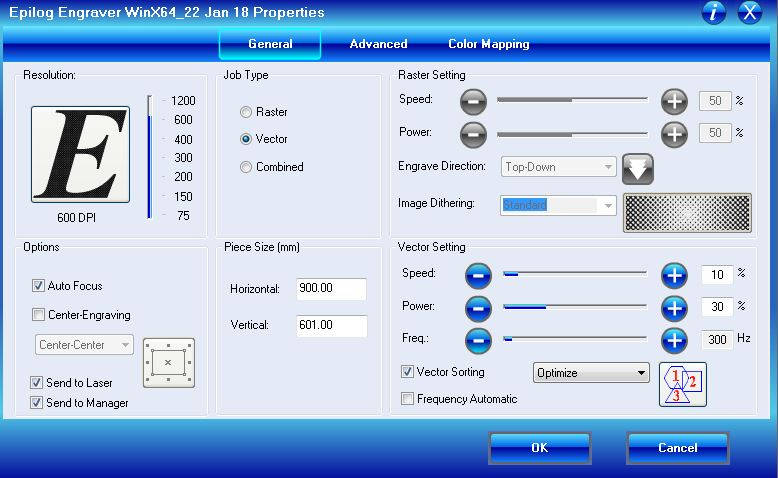This screenshot has height=478, width=778.
Task: Select the Raster job type
Action: 246,112
